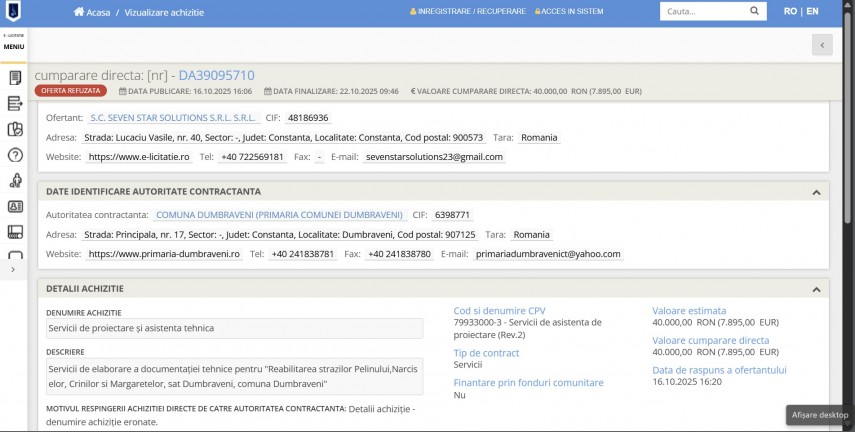Switch language to EN
The width and height of the screenshot is (855, 432).
[x=812, y=12]
